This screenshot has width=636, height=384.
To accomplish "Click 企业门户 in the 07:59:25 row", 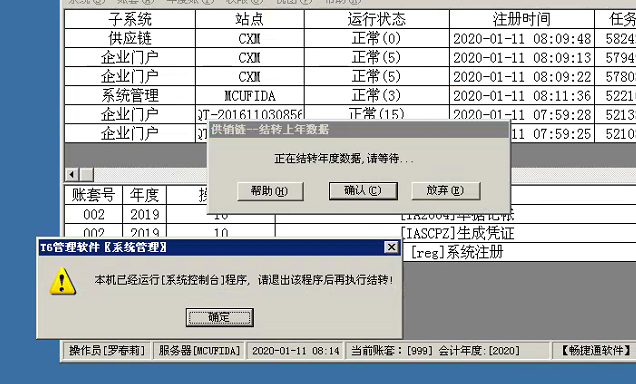I will (130, 133).
